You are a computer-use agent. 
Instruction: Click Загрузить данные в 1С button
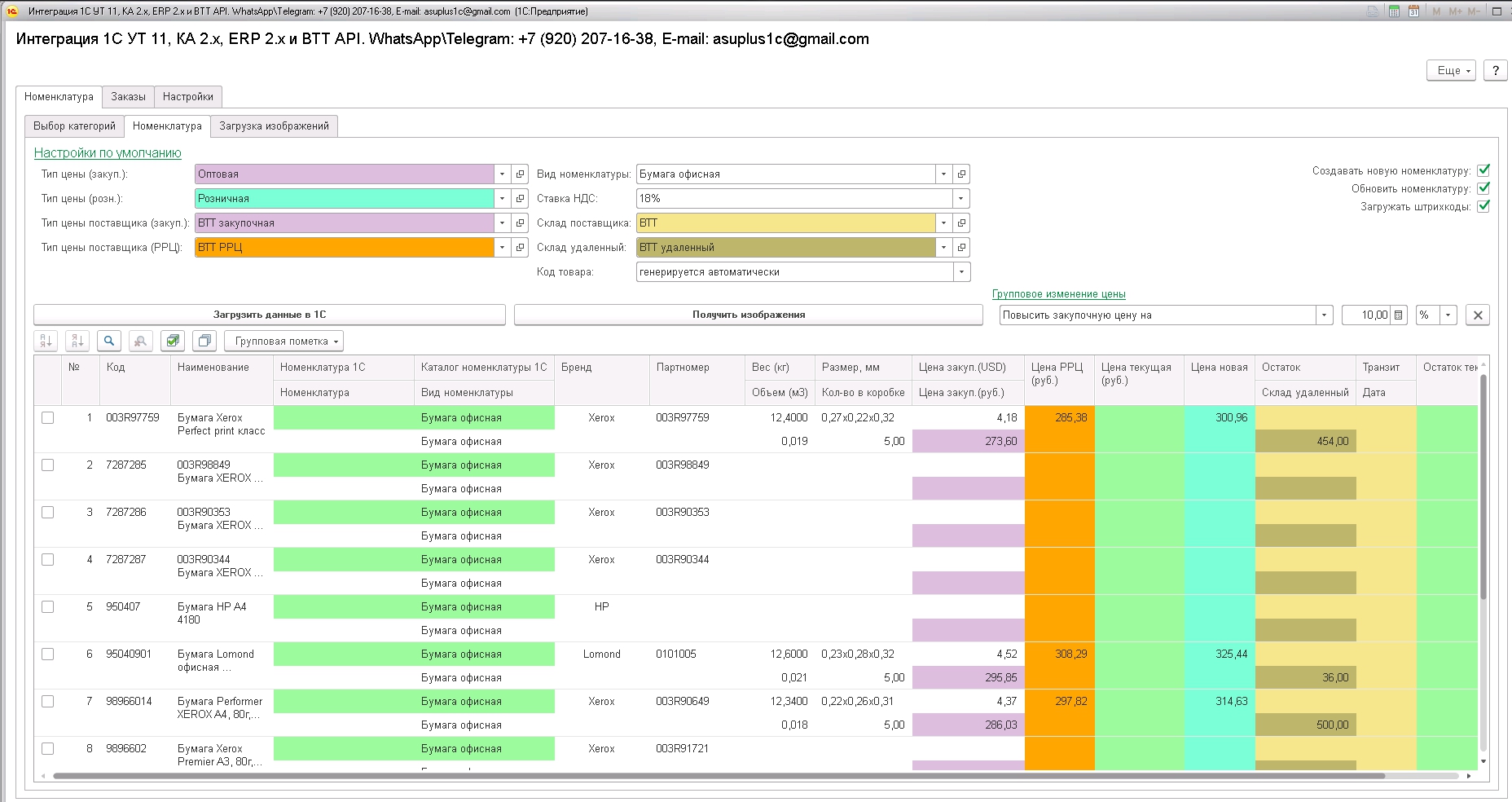270,315
